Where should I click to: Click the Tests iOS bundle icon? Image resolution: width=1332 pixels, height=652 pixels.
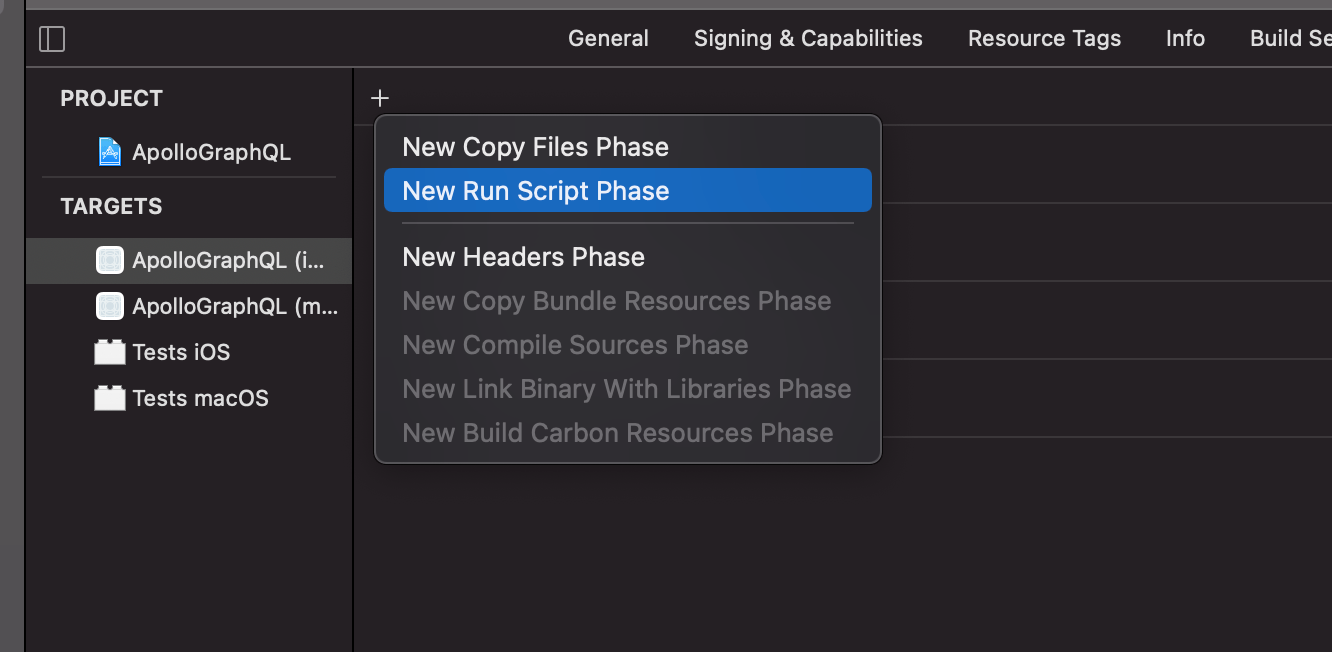109,352
